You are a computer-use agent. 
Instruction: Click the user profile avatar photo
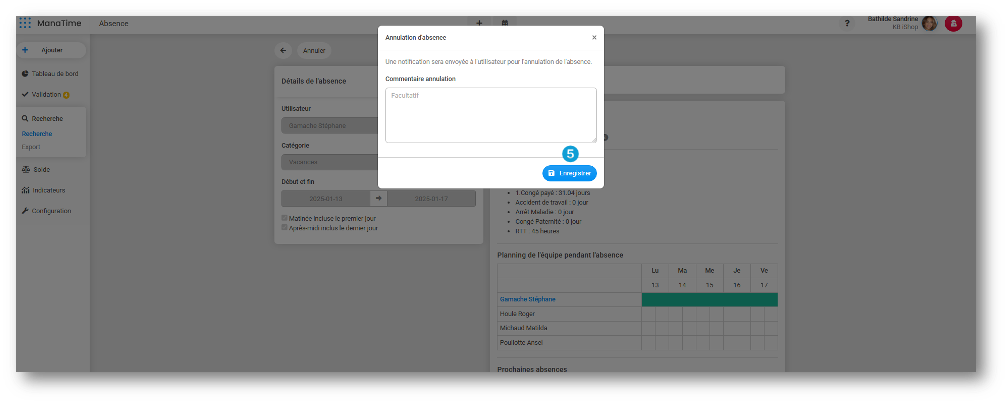click(x=929, y=22)
